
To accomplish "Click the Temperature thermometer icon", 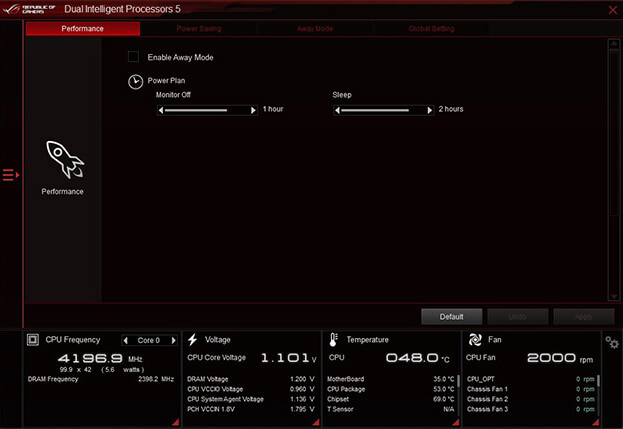I will (334, 340).
